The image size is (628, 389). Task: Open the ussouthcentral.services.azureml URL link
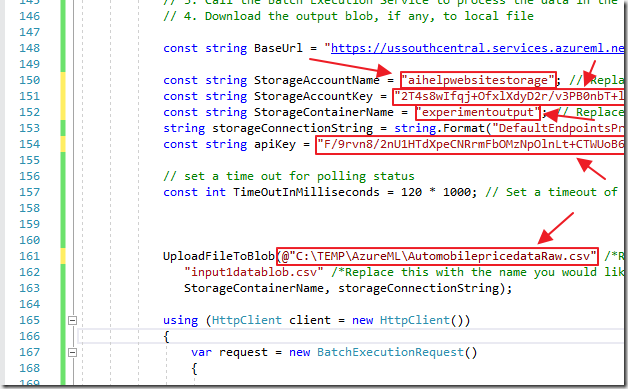click(477, 48)
